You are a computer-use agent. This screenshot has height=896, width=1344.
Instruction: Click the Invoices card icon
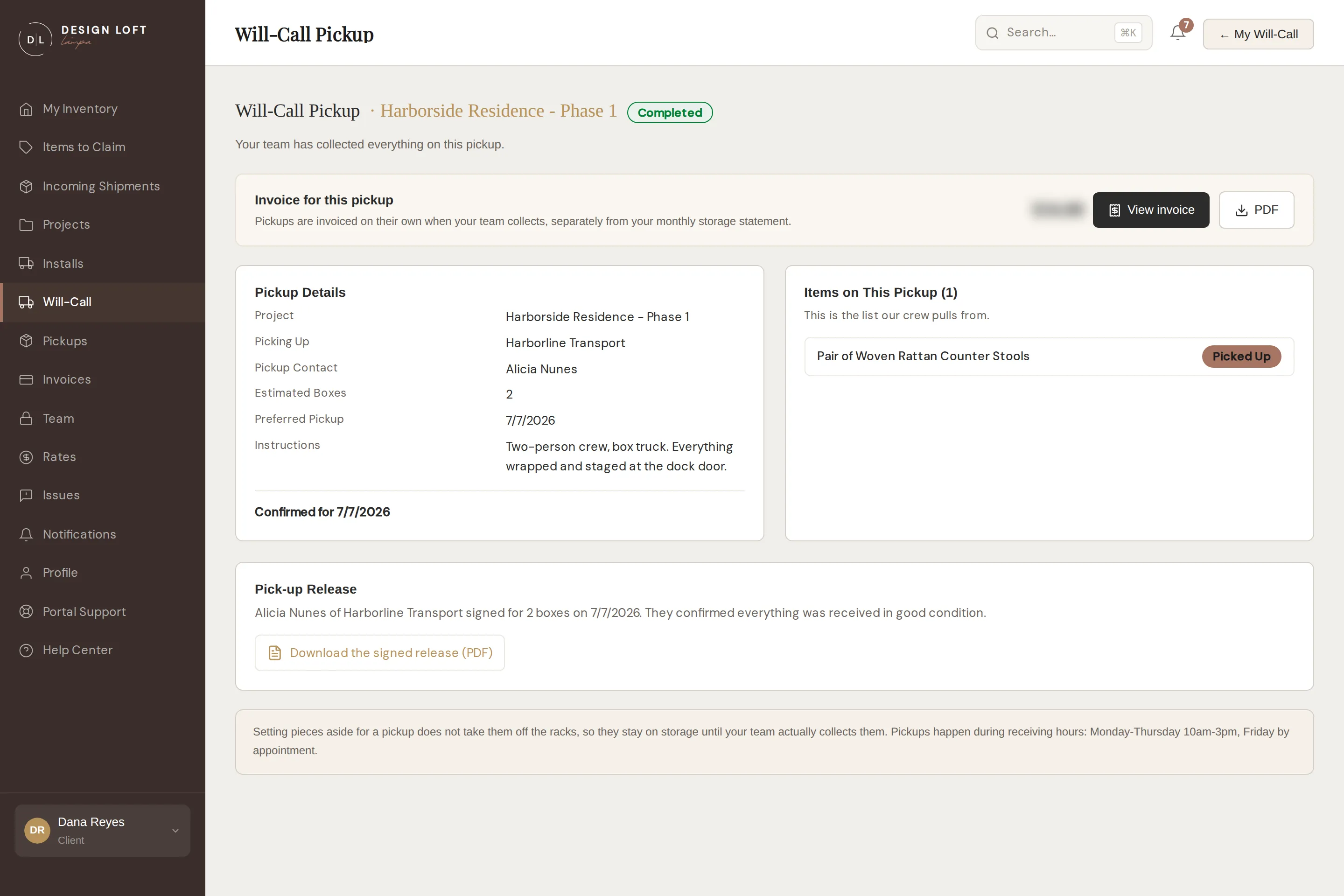click(x=26, y=379)
